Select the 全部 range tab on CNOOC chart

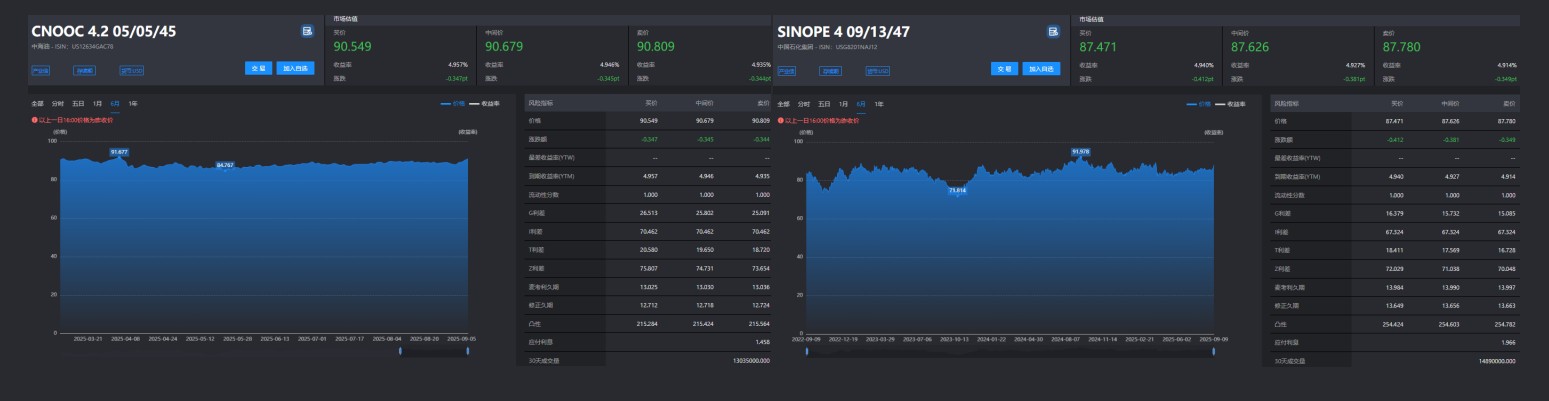(x=37, y=104)
